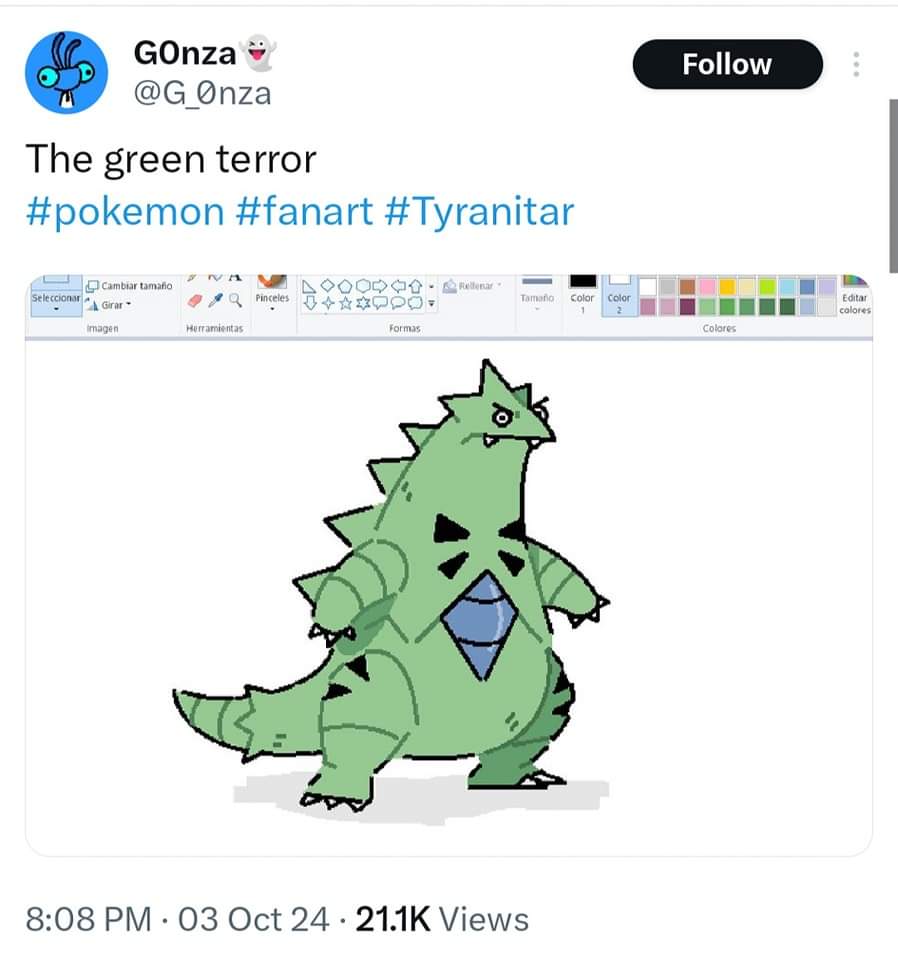Click the Cambiar tamaño resize icon

click(x=93, y=286)
